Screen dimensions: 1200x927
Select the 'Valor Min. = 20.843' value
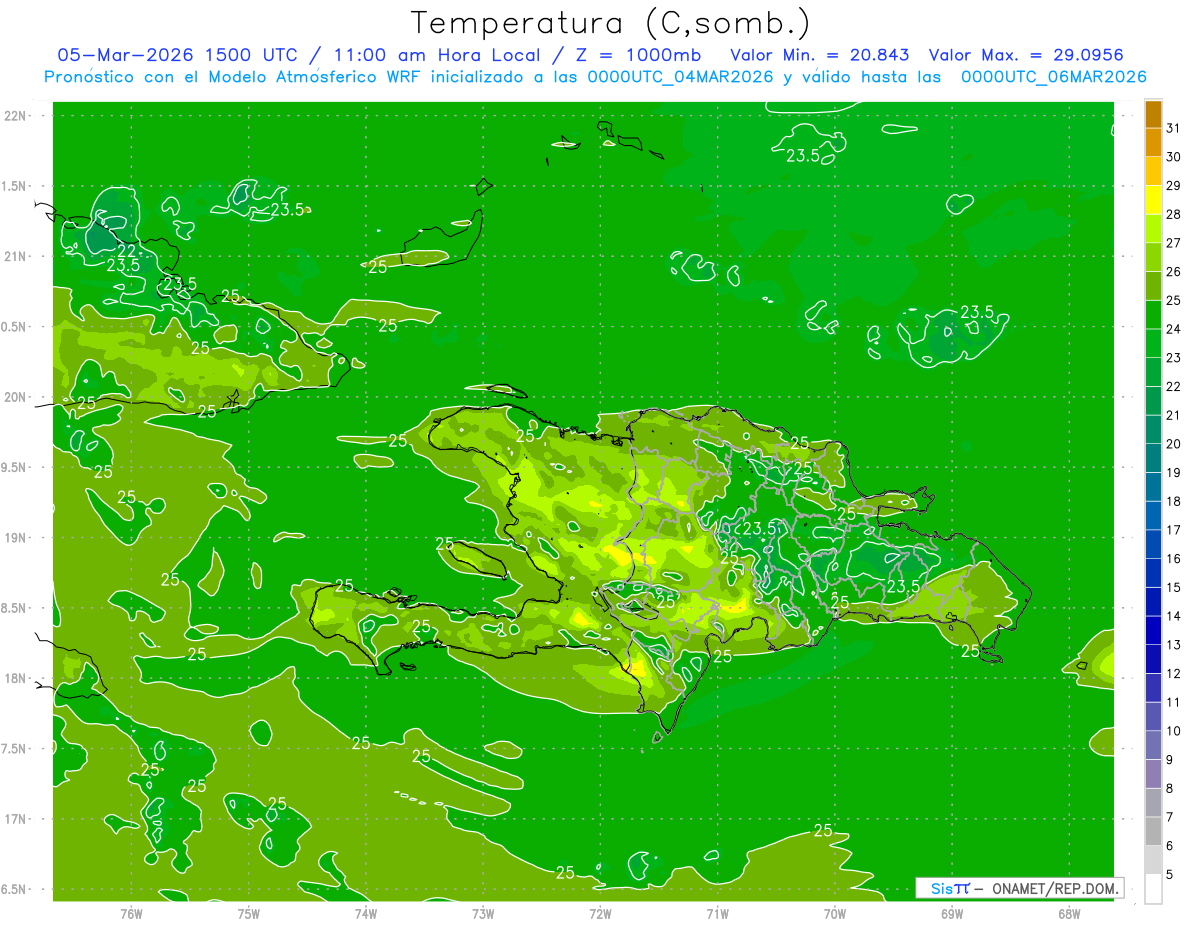pos(820,55)
